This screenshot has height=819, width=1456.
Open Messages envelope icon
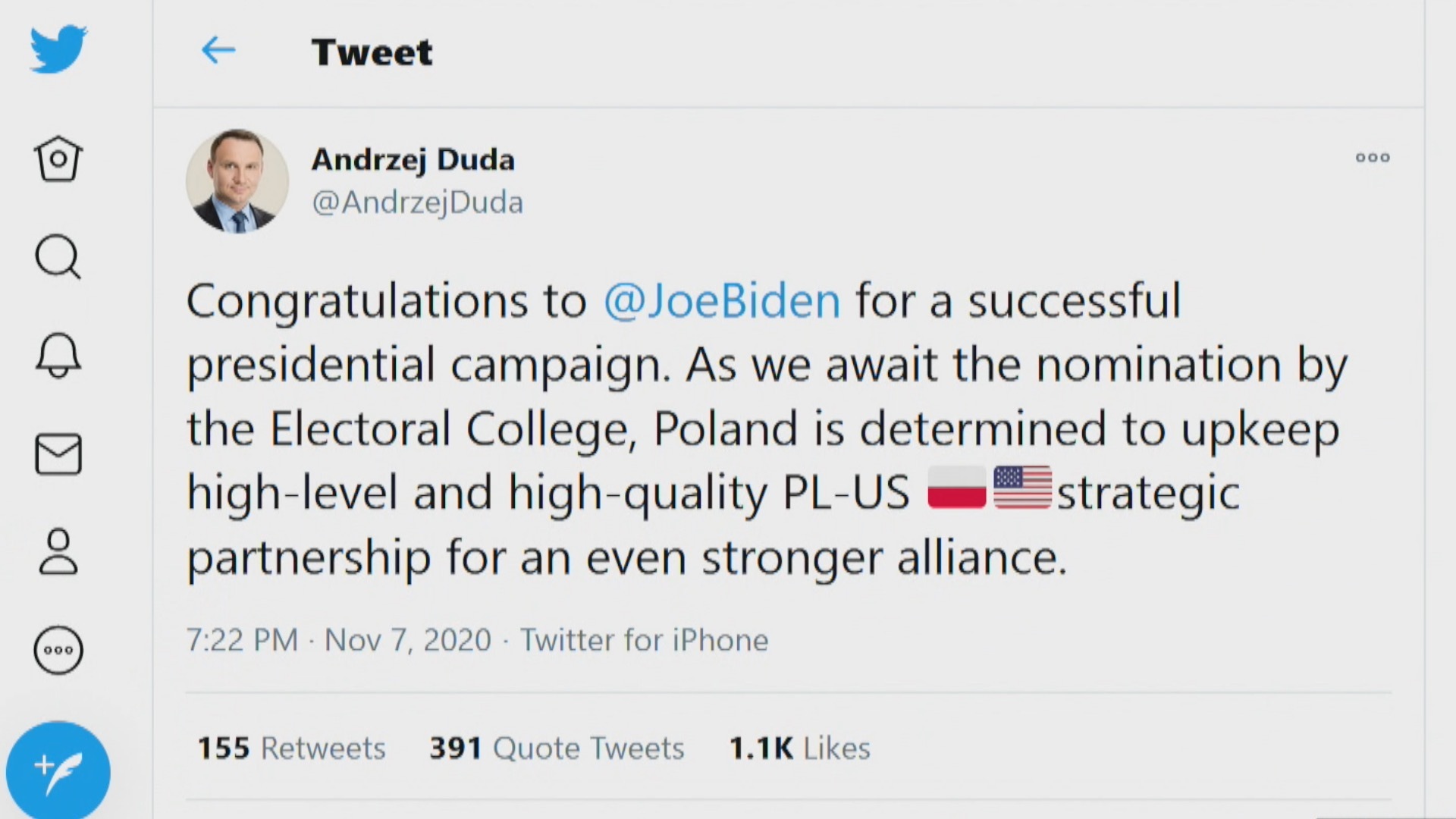[x=58, y=454]
